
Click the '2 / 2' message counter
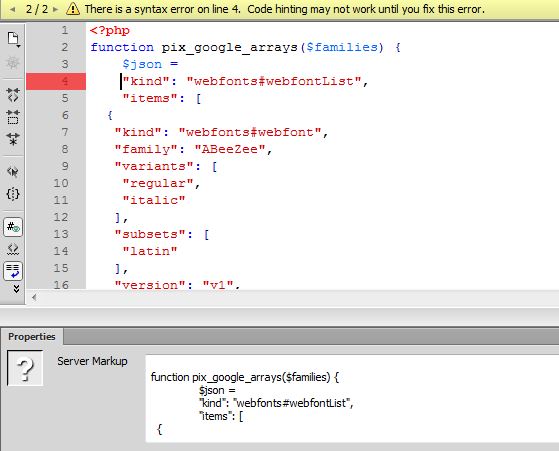click(x=37, y=9)
